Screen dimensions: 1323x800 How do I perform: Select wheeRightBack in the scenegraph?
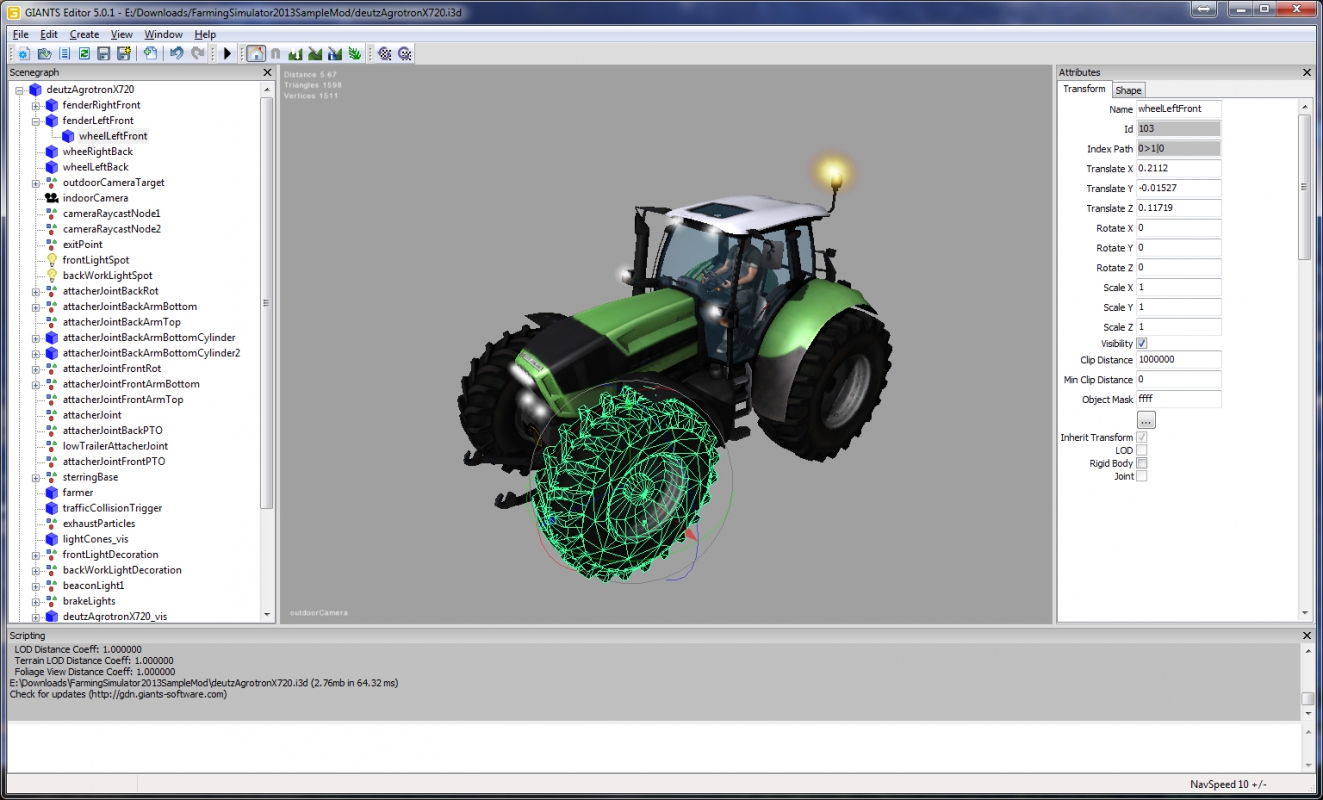[97, 151]
